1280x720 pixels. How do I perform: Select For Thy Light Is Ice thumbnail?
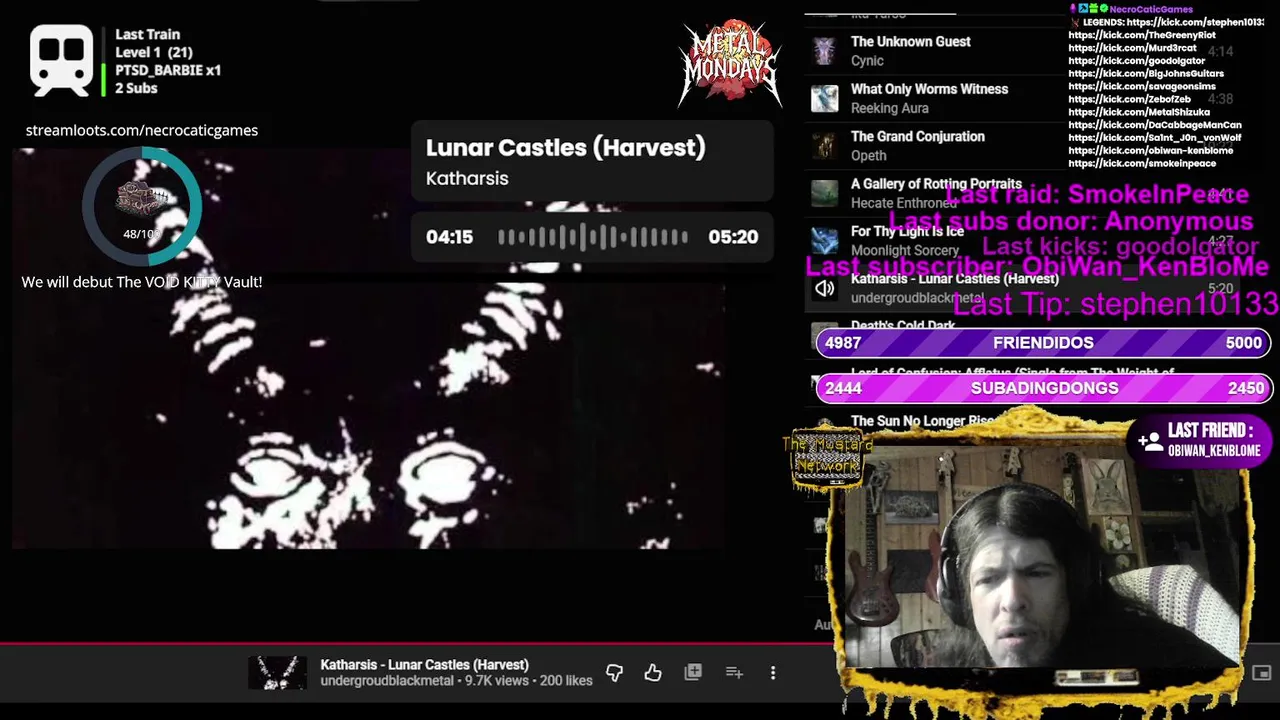(825, 241)
